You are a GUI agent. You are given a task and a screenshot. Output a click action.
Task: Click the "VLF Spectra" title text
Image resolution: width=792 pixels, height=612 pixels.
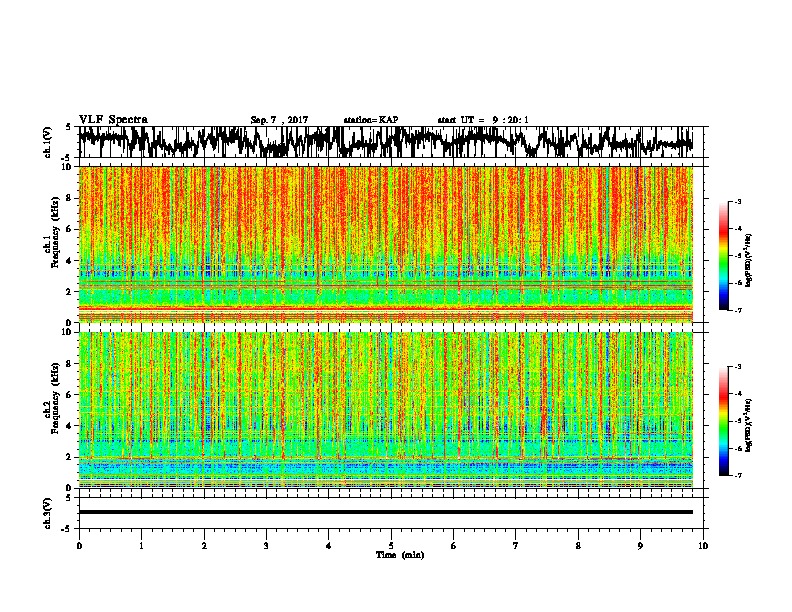tap(113, 120)
